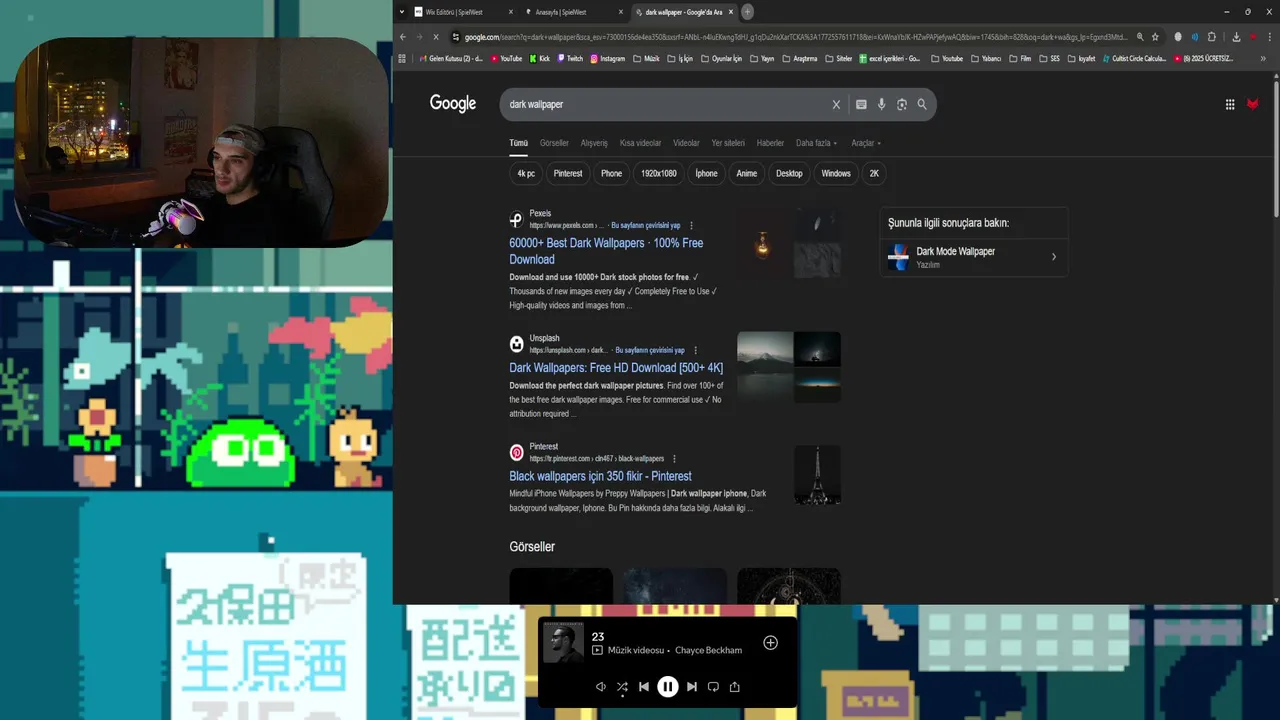
Task: Click the Google logo
Action: coord(453,104)
